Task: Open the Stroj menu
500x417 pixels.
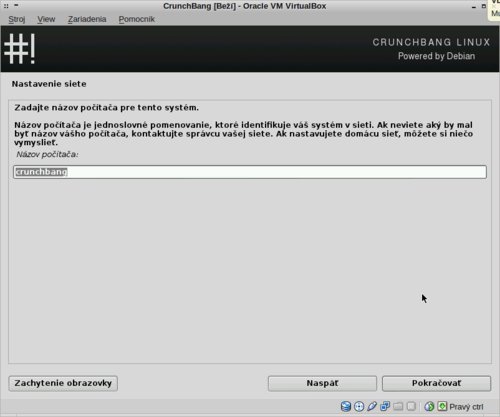Action: click(x=17, y=19)
